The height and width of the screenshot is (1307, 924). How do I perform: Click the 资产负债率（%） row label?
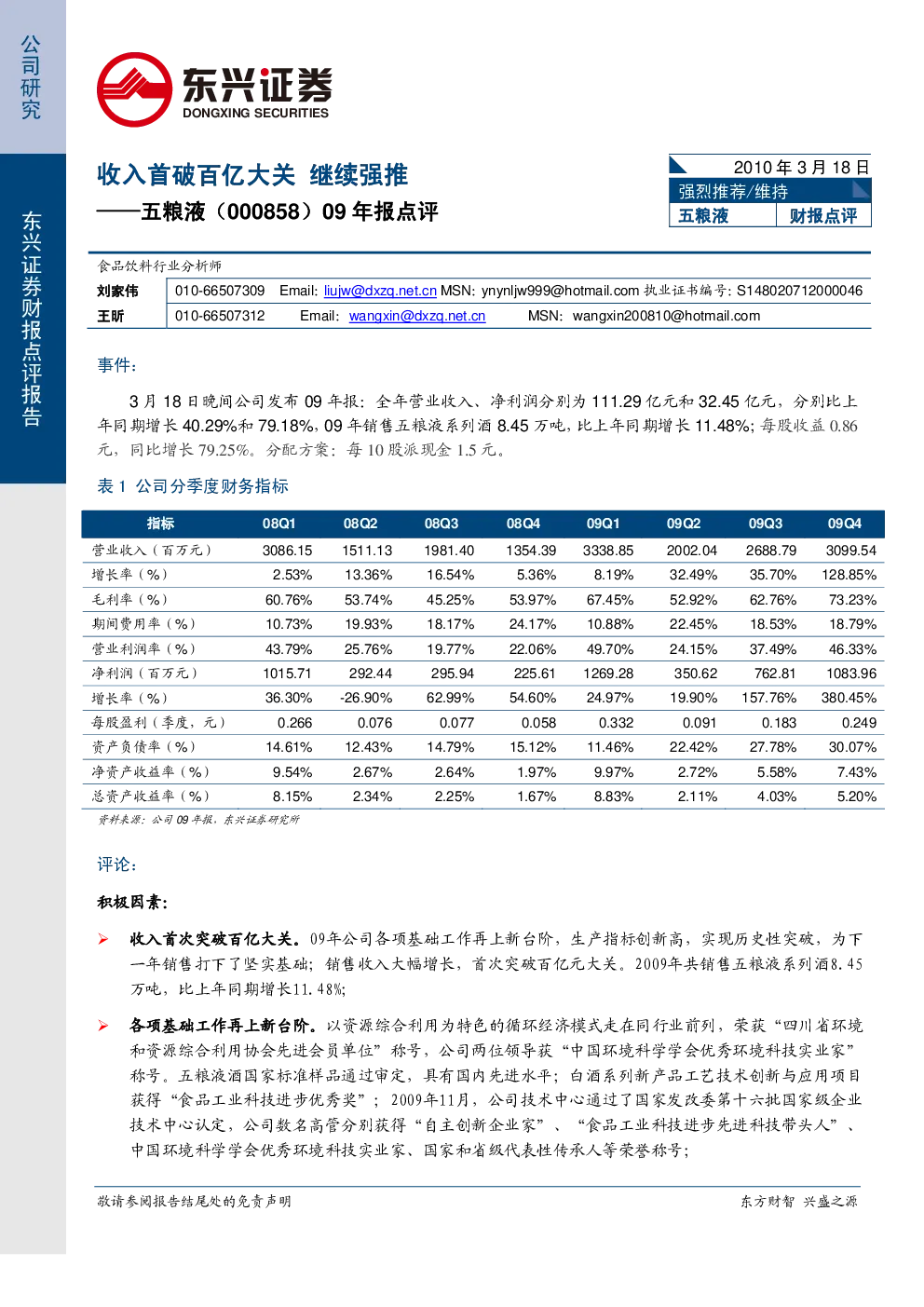(143, 747)
